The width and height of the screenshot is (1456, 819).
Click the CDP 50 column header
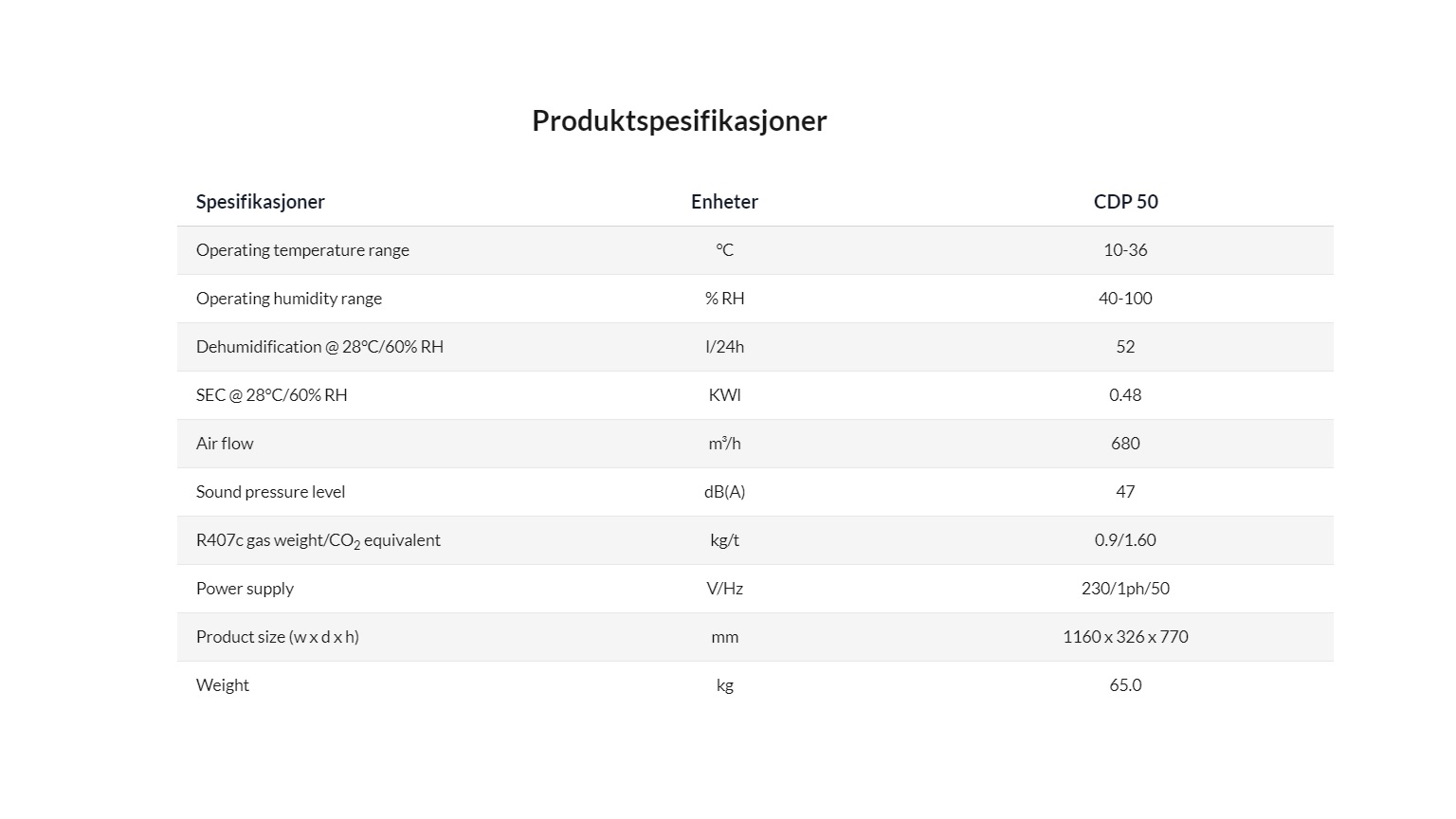tap(1125, 202)
